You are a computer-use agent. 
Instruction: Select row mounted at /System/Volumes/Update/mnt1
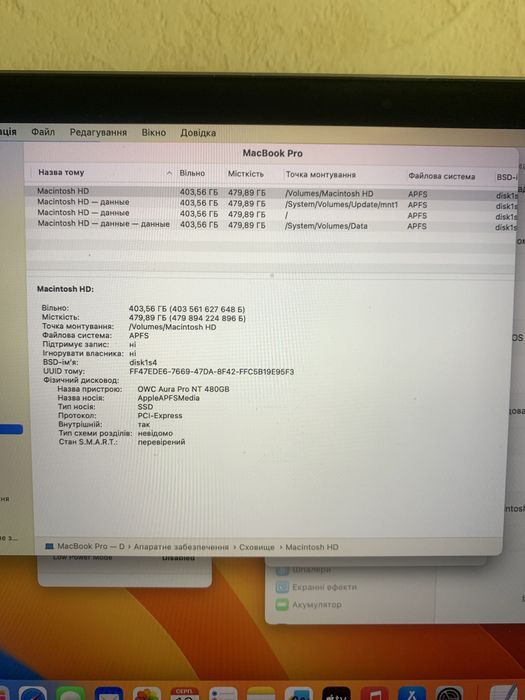(271, 204)
